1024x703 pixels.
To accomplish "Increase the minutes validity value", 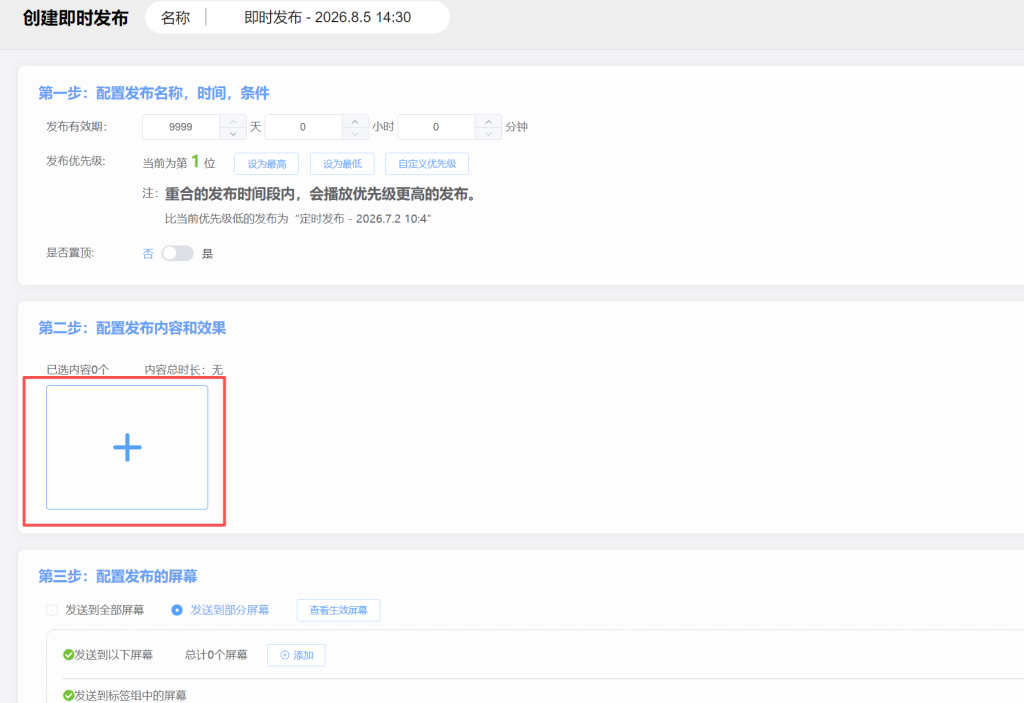I will [x=488, y=122].
